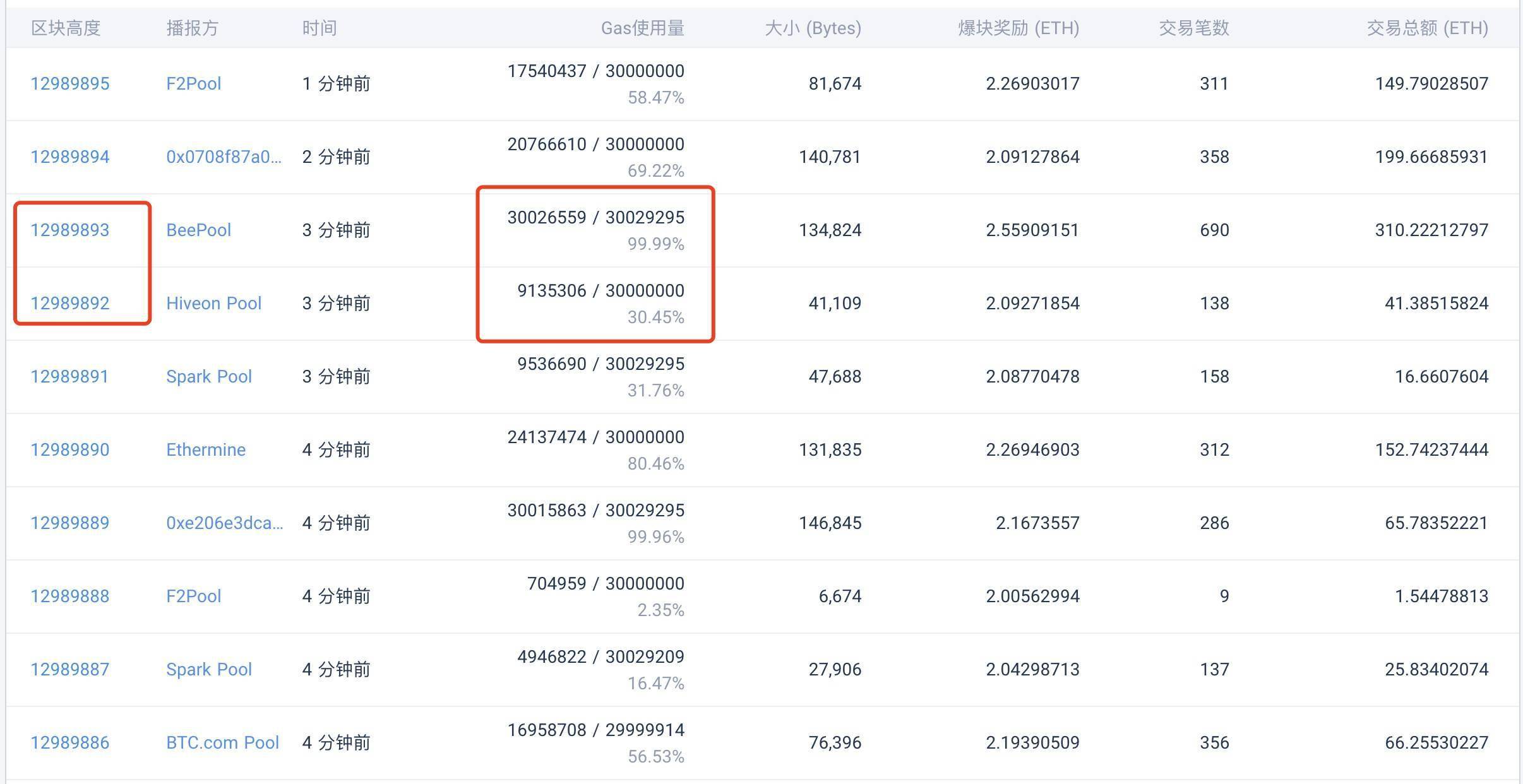The height and width of the screenshot is (784, 1523).
Task: Click transaction count 356
Action: [1215, 742]
